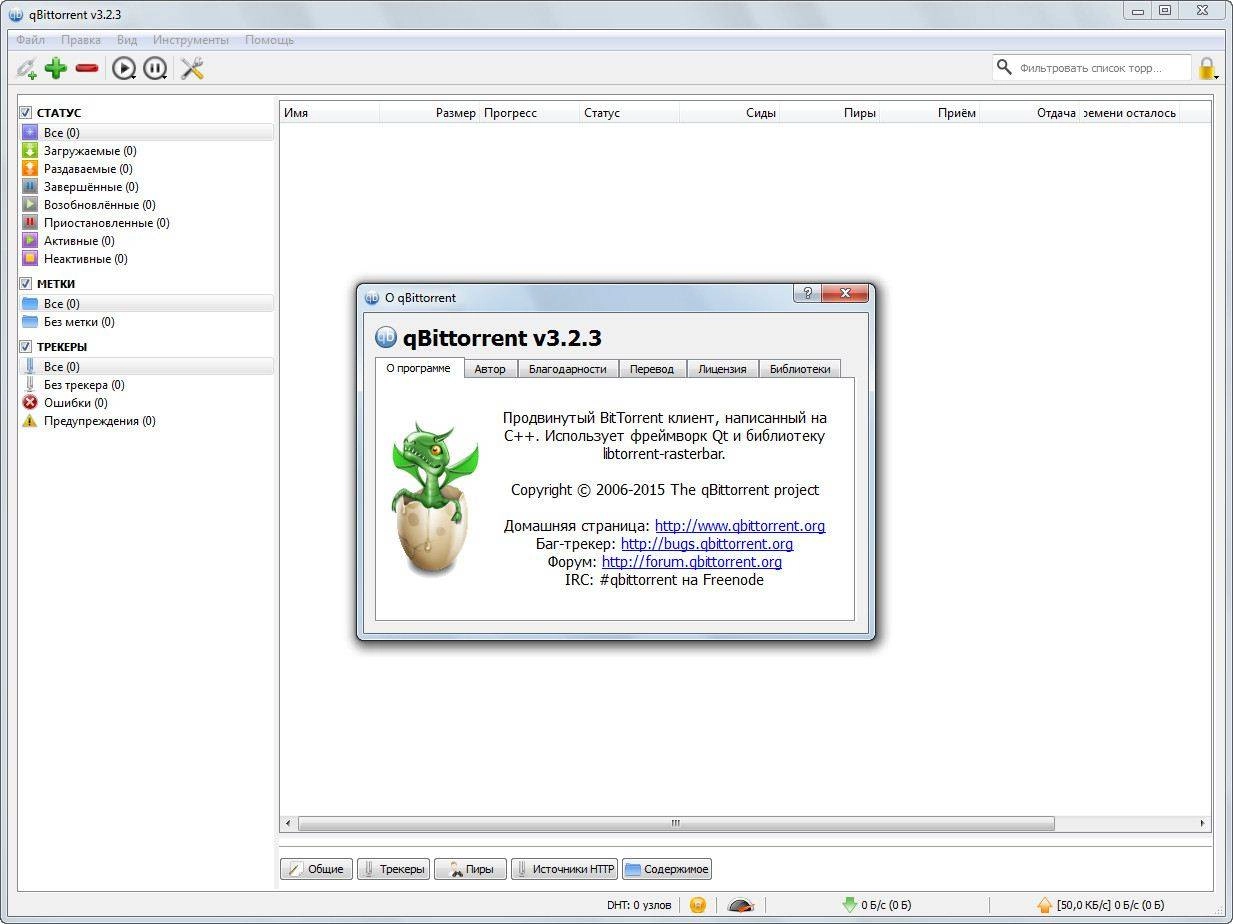
Task: Open the Файл menu
Action: click(30, 40)
